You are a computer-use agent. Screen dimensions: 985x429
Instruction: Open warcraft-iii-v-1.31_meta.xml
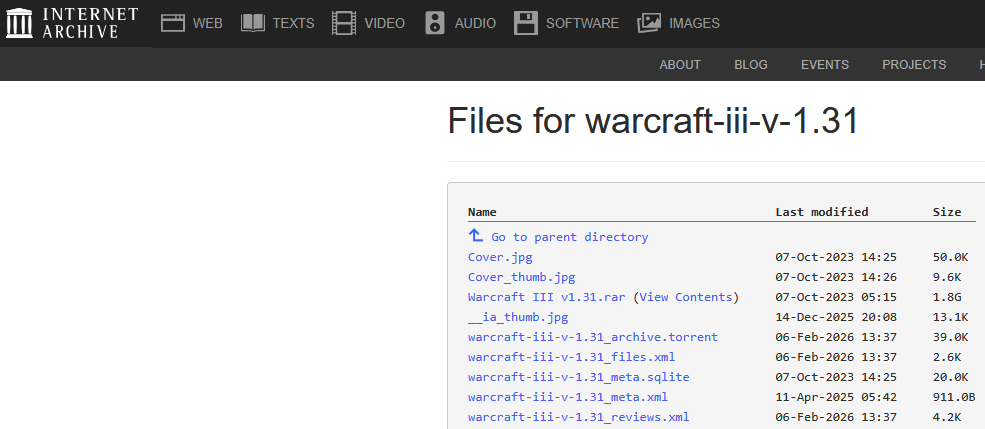(x=568, y=398)
